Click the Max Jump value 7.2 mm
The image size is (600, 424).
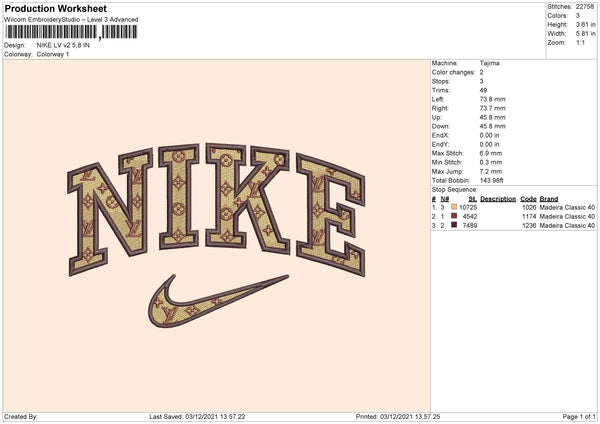491,171
